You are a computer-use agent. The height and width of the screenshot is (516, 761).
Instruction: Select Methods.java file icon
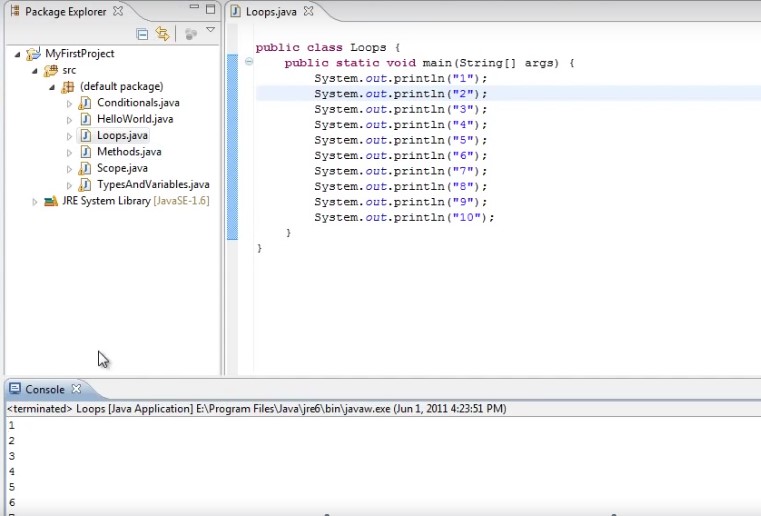(85, 152)
